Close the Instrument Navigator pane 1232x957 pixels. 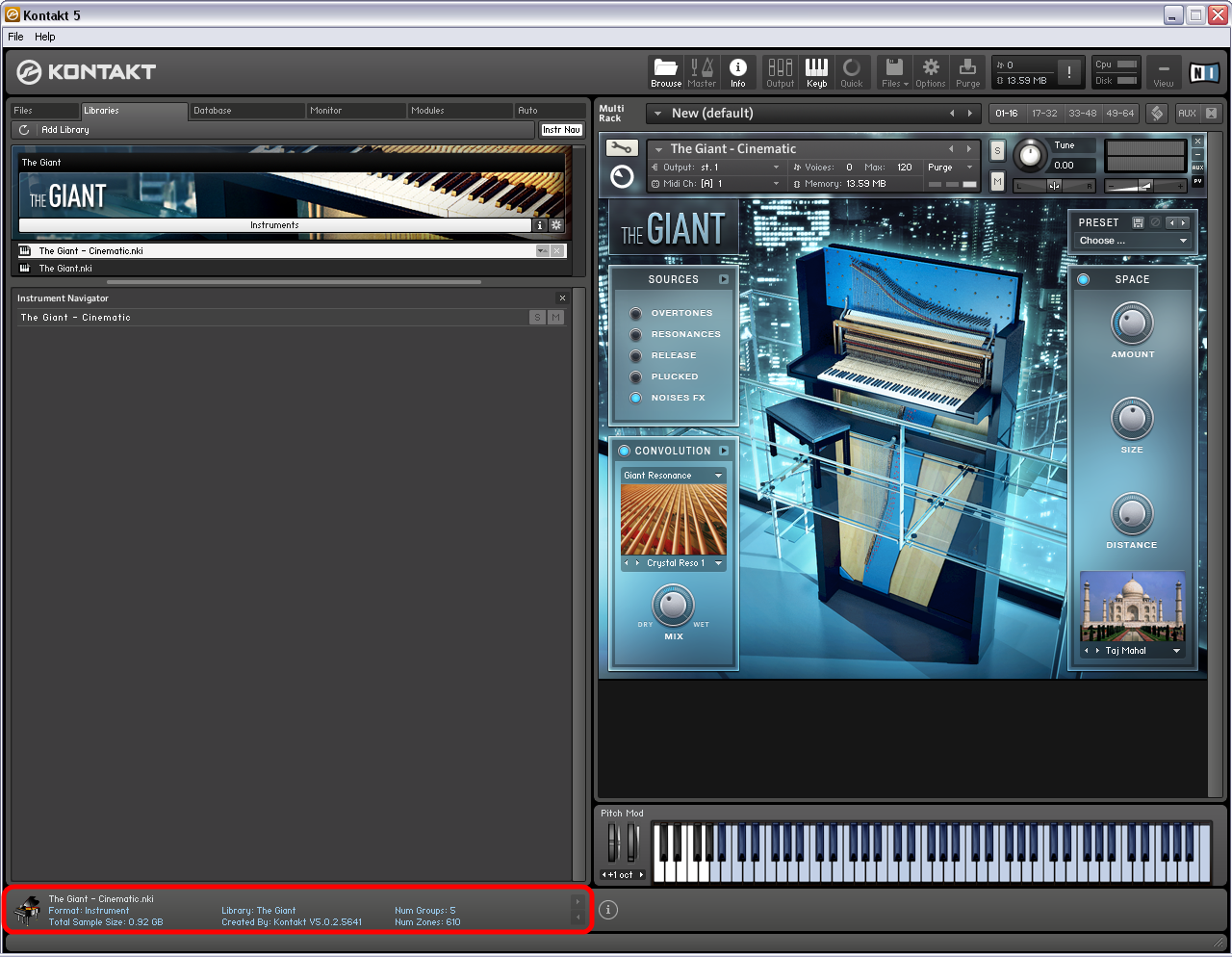(562, 298)
